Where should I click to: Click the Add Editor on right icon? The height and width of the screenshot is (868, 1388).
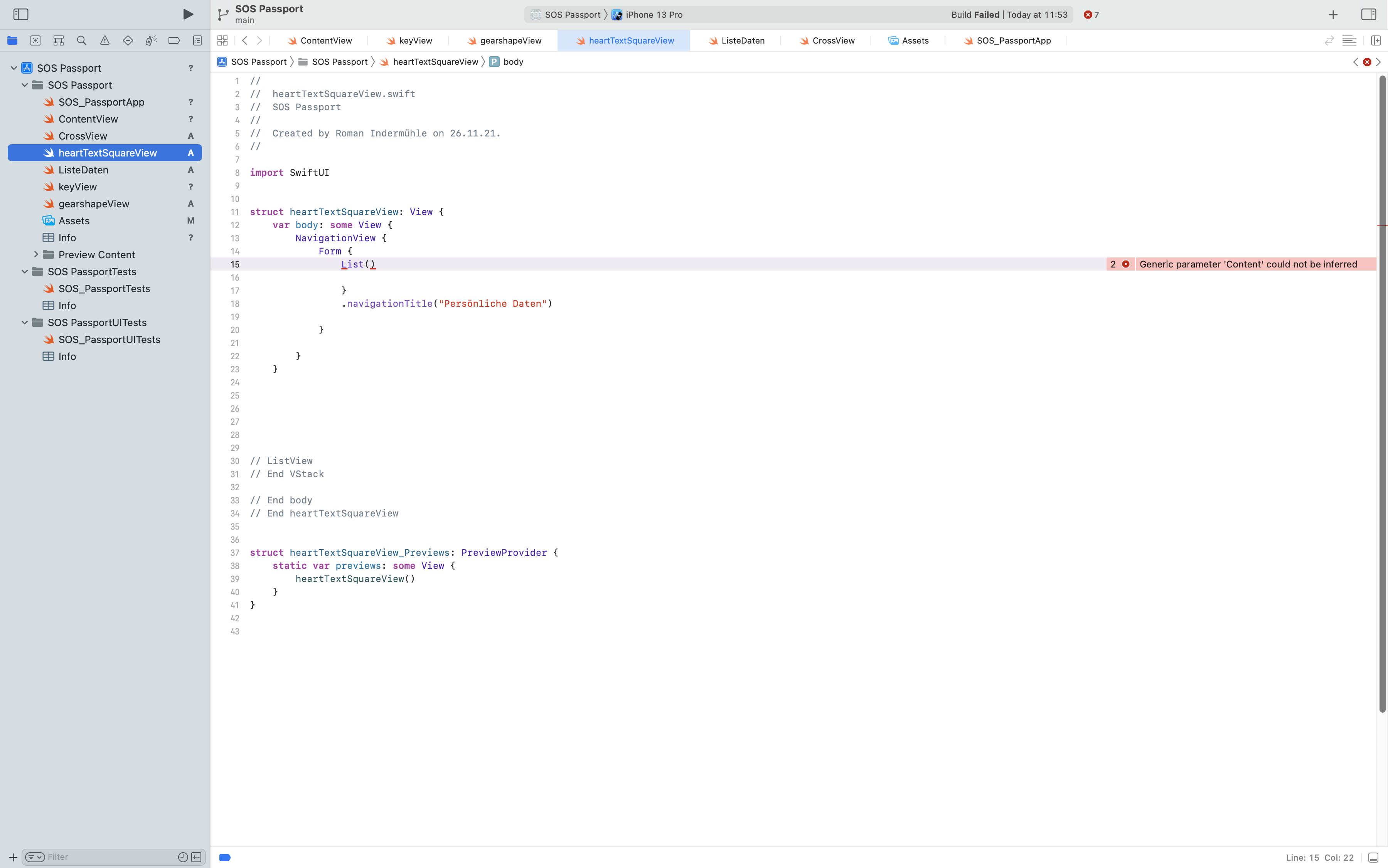click(1375, 40)
